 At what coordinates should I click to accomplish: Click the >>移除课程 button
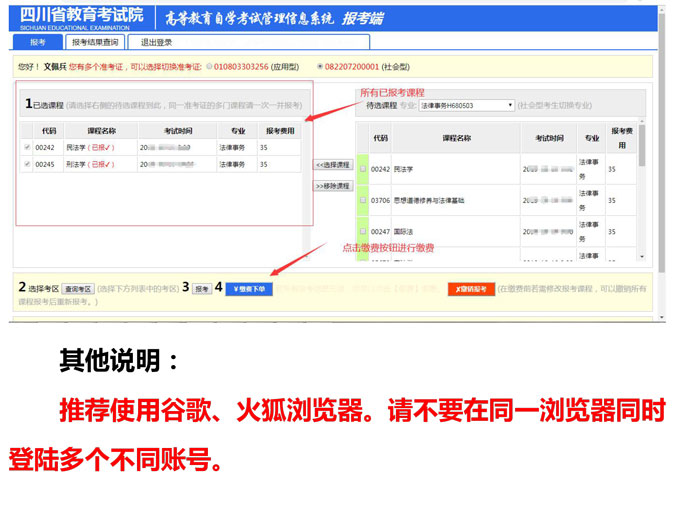(333, 186)
